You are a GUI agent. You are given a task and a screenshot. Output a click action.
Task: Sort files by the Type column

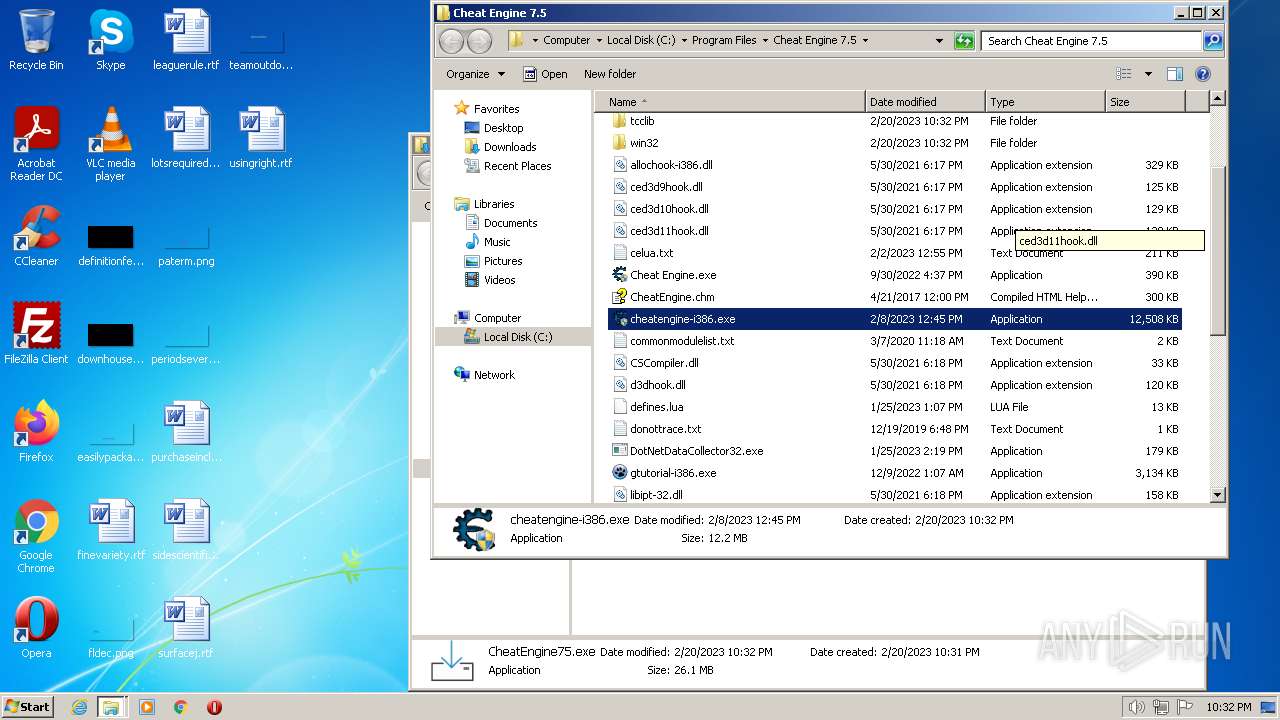pos(1045,102)
